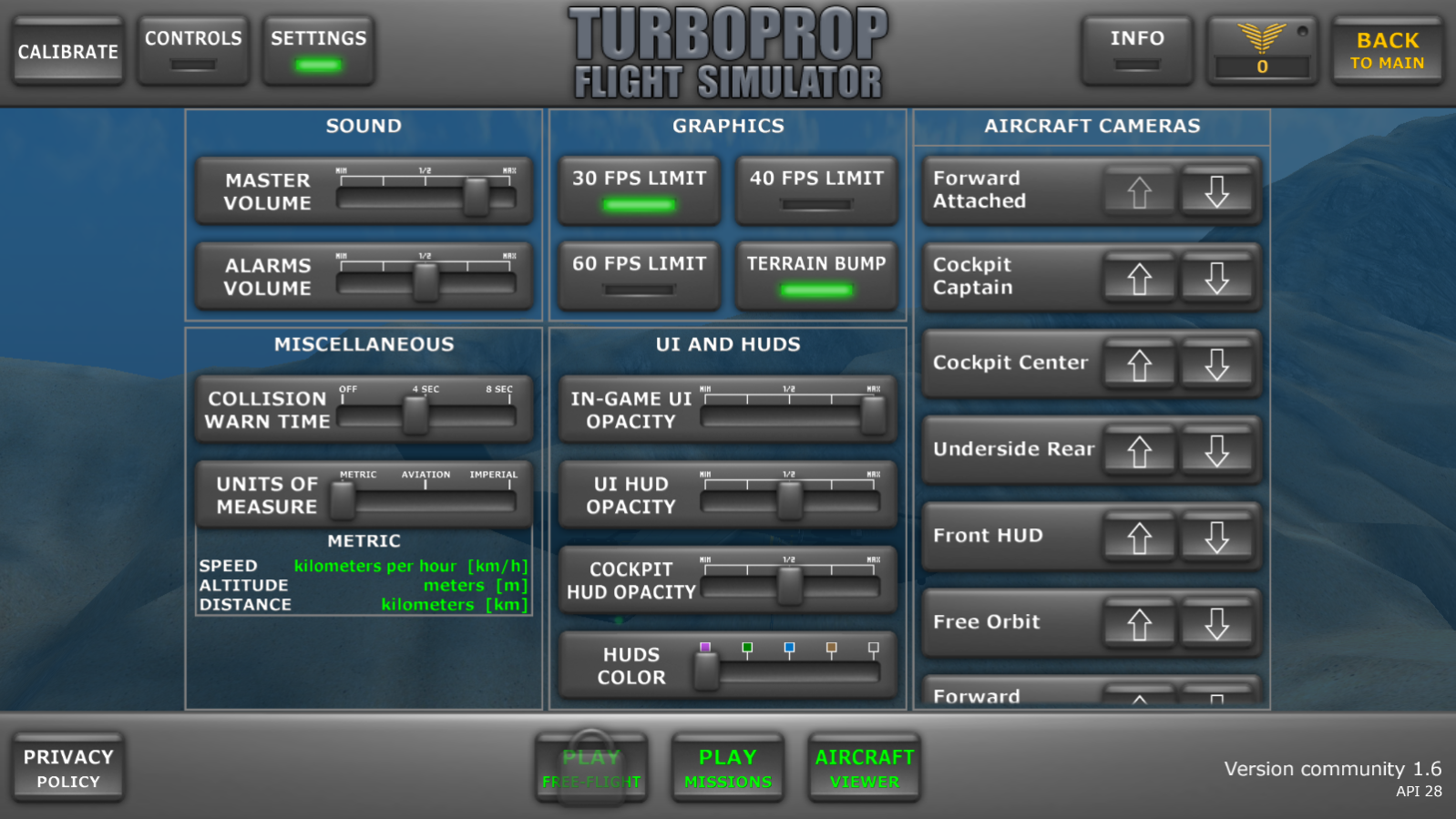Move Cockpit Center camera up
1456x819 pixels.
click(x=1139, y=364)
